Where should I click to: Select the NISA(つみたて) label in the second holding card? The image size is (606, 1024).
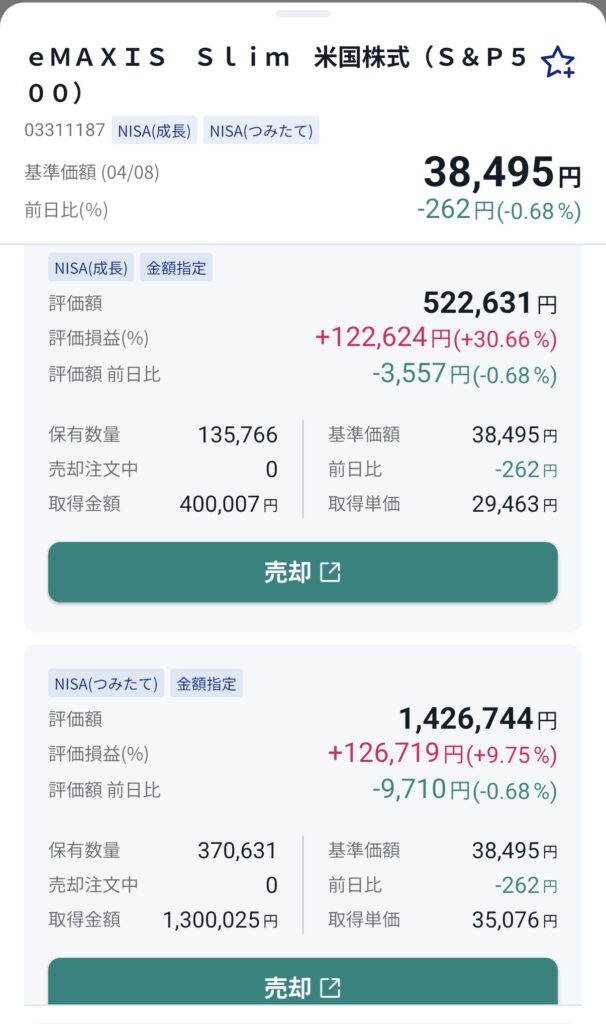(x=105, y=684)
